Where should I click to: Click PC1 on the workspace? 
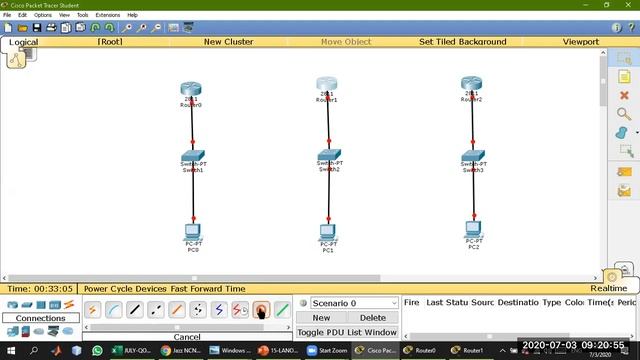click(x=328, y=232)
